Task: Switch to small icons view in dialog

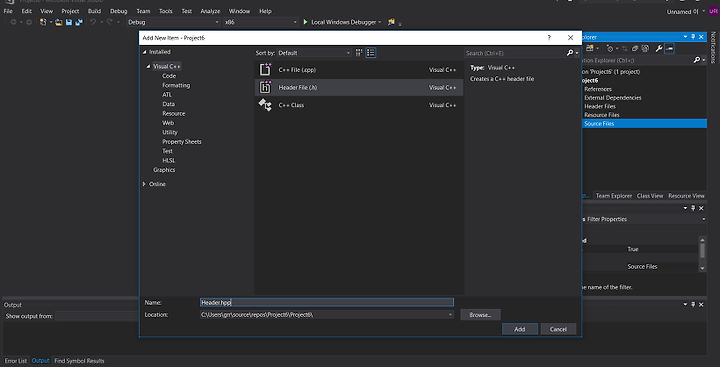Action: [x=359, y=53]
